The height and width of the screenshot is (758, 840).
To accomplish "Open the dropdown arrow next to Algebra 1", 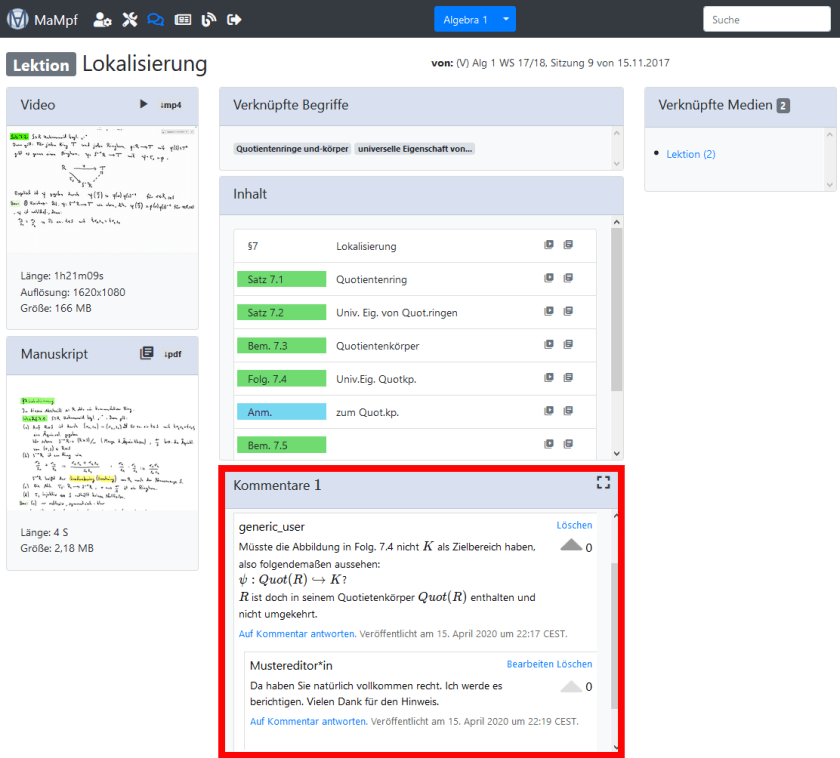I will click(508, 20).
